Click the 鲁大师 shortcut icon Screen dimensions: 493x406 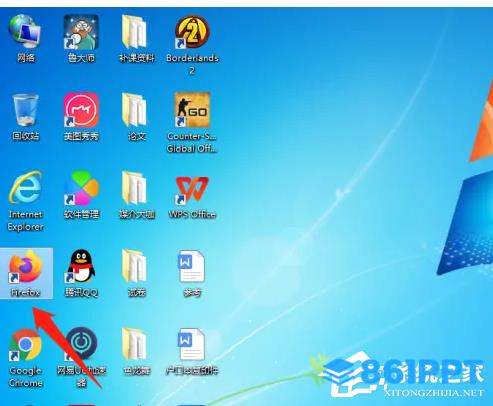[x=81, y=39]
